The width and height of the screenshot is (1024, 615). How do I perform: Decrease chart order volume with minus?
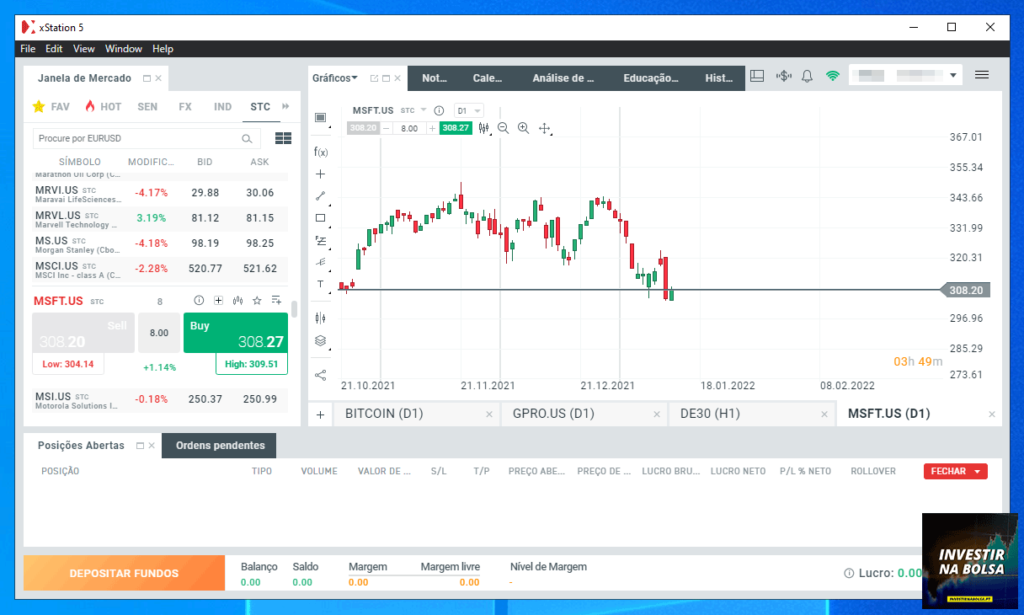click(386, 128)
